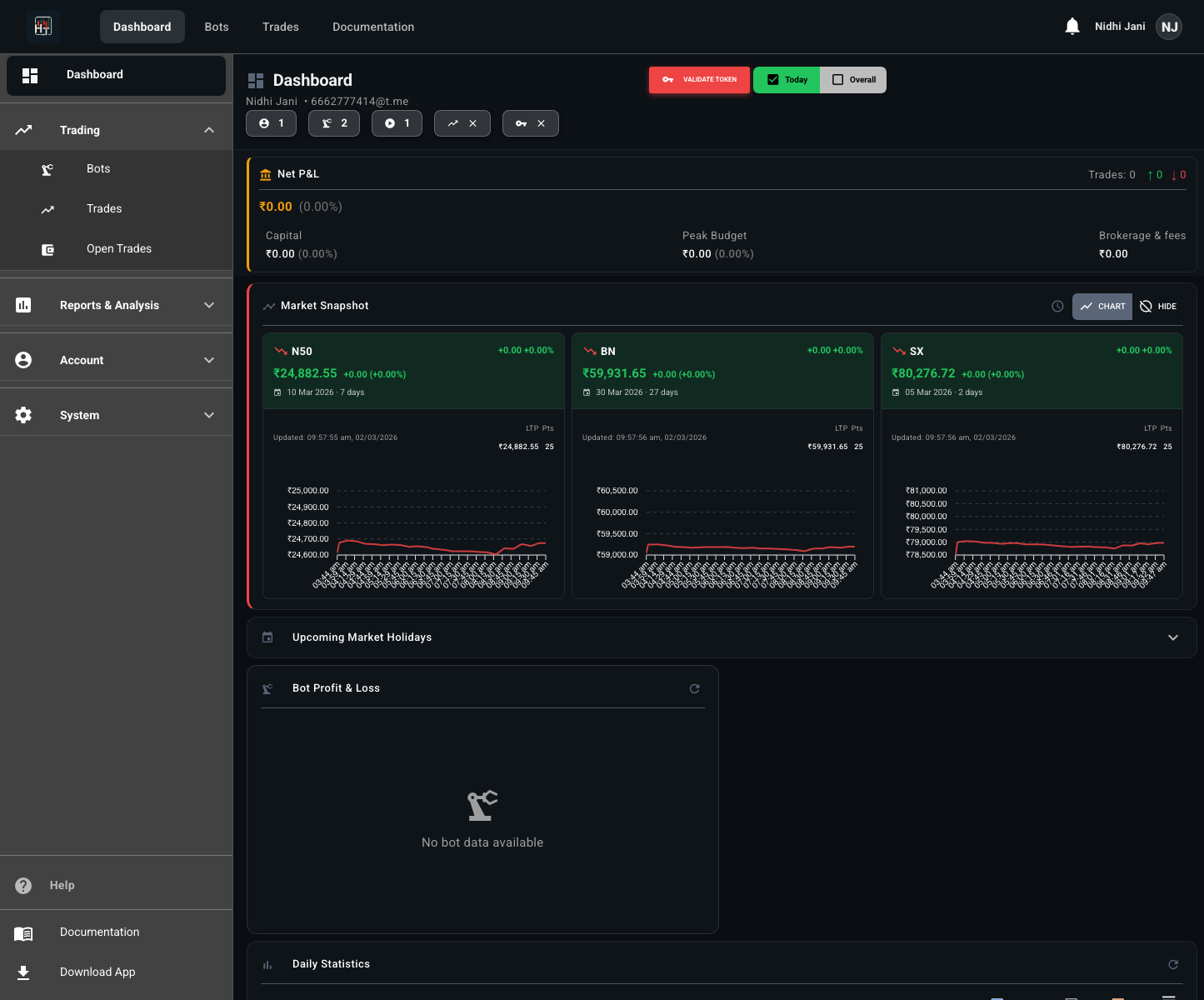Image resolution: width=1204 pixels, height=1000 pixels.
Task: Open the Help icon at sidebar bottom
Action: [x=23, y=885]
